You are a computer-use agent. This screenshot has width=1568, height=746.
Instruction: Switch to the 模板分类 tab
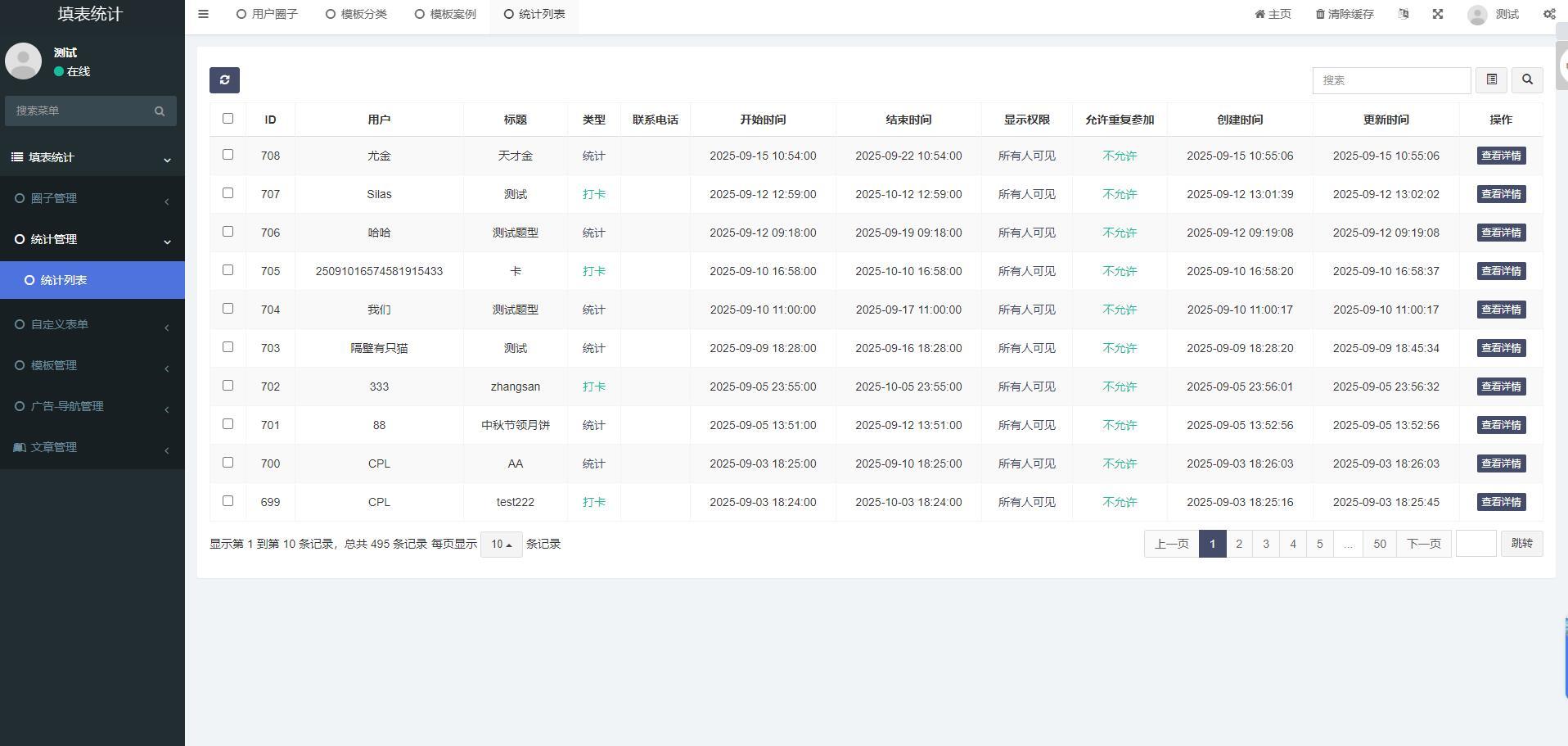[x=356, y=14]
